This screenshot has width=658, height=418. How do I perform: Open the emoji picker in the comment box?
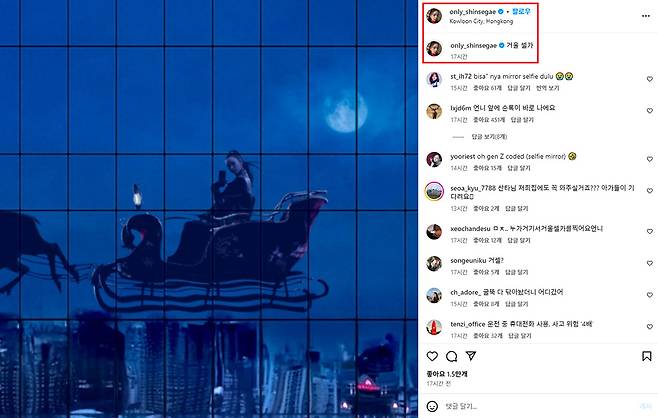tap(432, 406)
